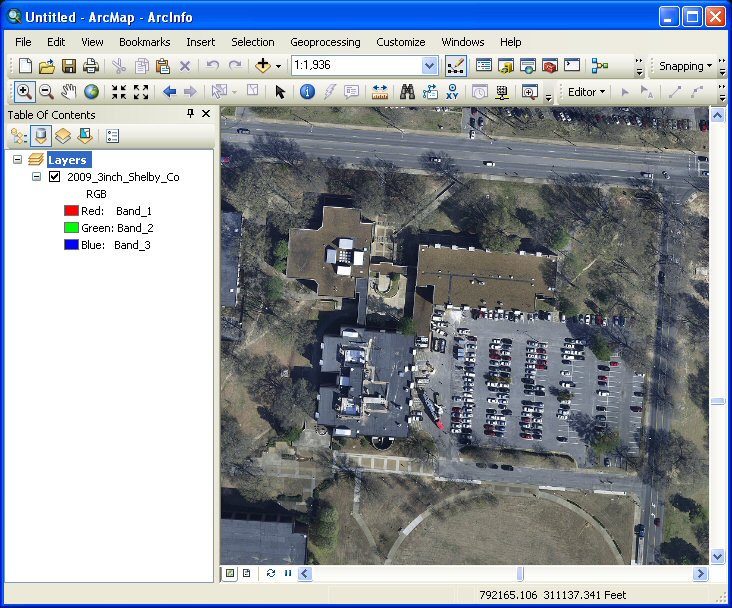
Task: Refresh the map display
Action: (271, 573)
